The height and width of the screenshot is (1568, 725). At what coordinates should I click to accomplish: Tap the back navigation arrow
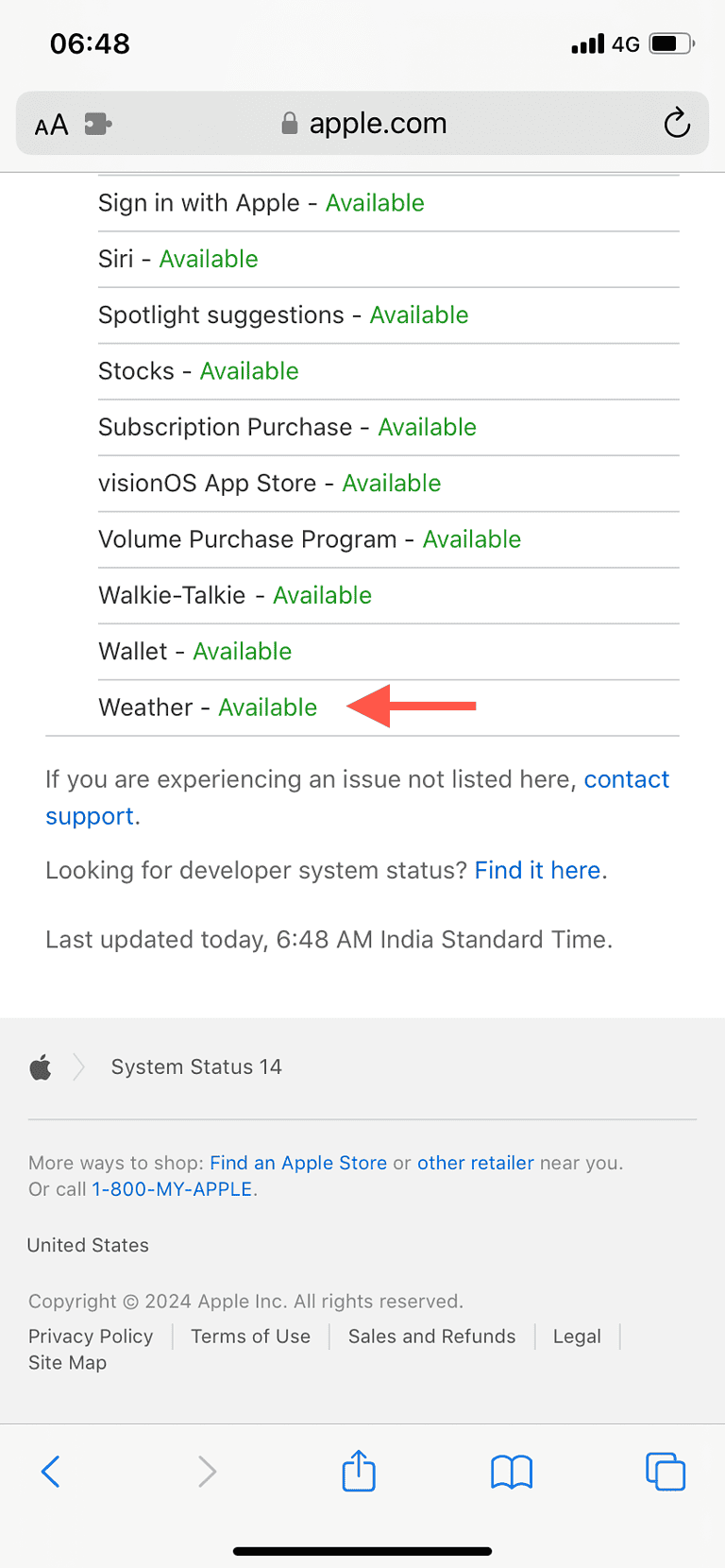[51, 1471]
